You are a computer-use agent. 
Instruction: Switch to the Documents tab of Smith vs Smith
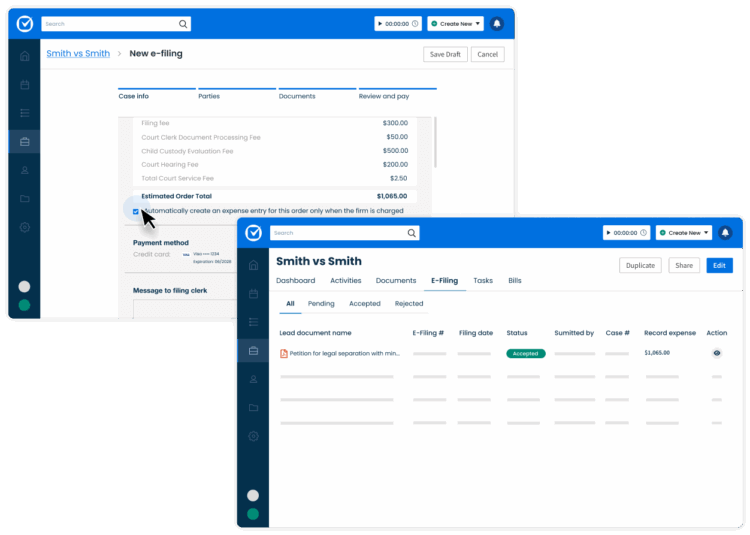pos(396,281)
